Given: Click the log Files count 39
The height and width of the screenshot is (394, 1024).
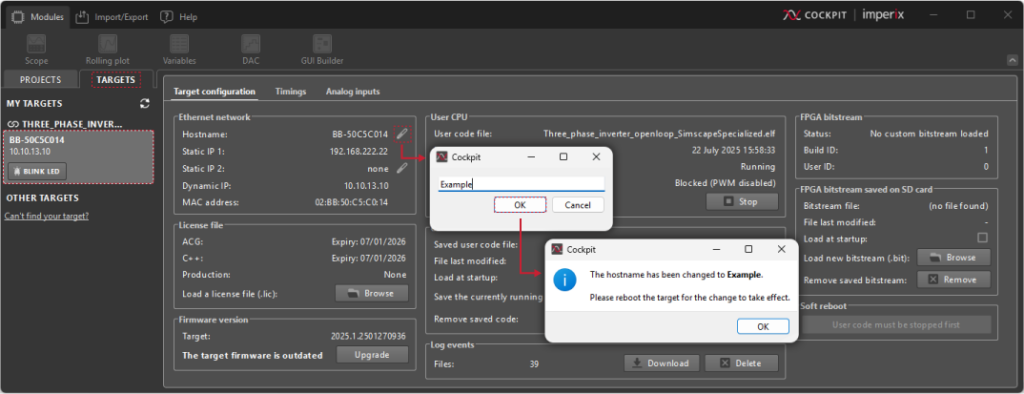Looking at the screenshot, I should coord(534,363).
